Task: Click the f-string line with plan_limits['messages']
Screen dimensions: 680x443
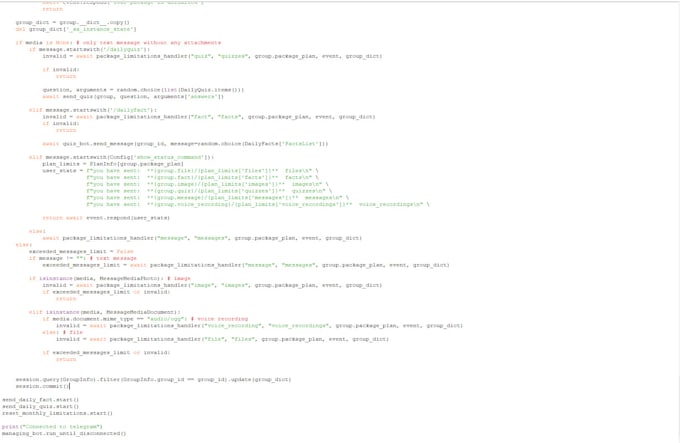Action: [x=217, y=198]
